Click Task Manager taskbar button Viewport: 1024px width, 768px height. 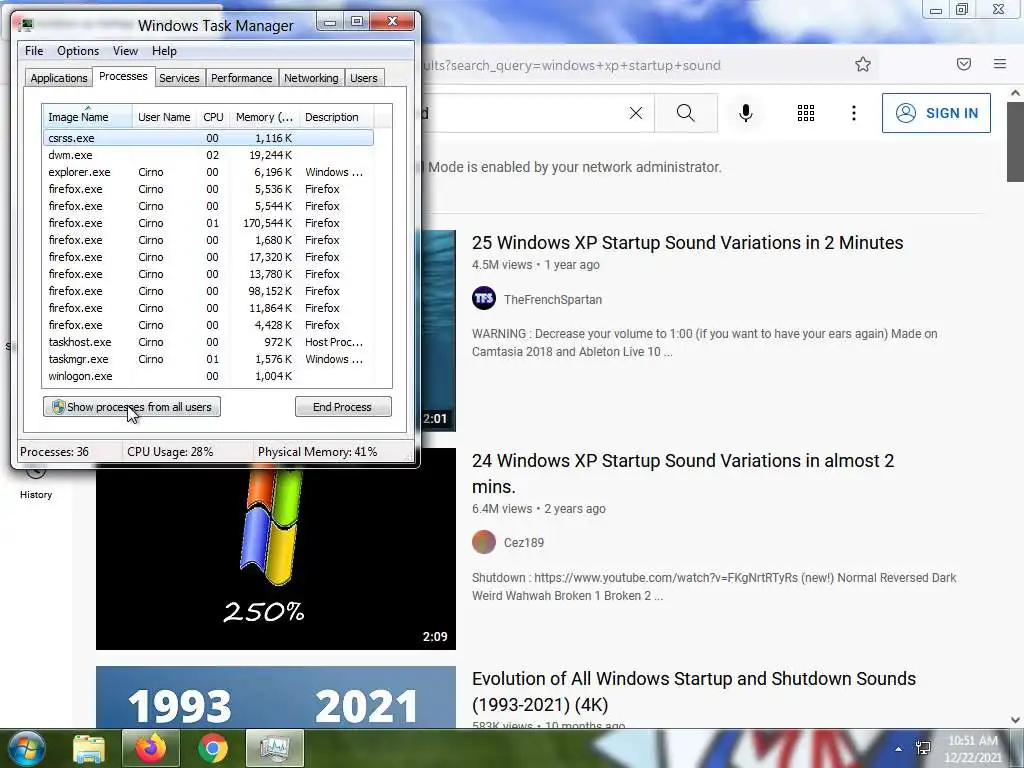pos(274,748)
